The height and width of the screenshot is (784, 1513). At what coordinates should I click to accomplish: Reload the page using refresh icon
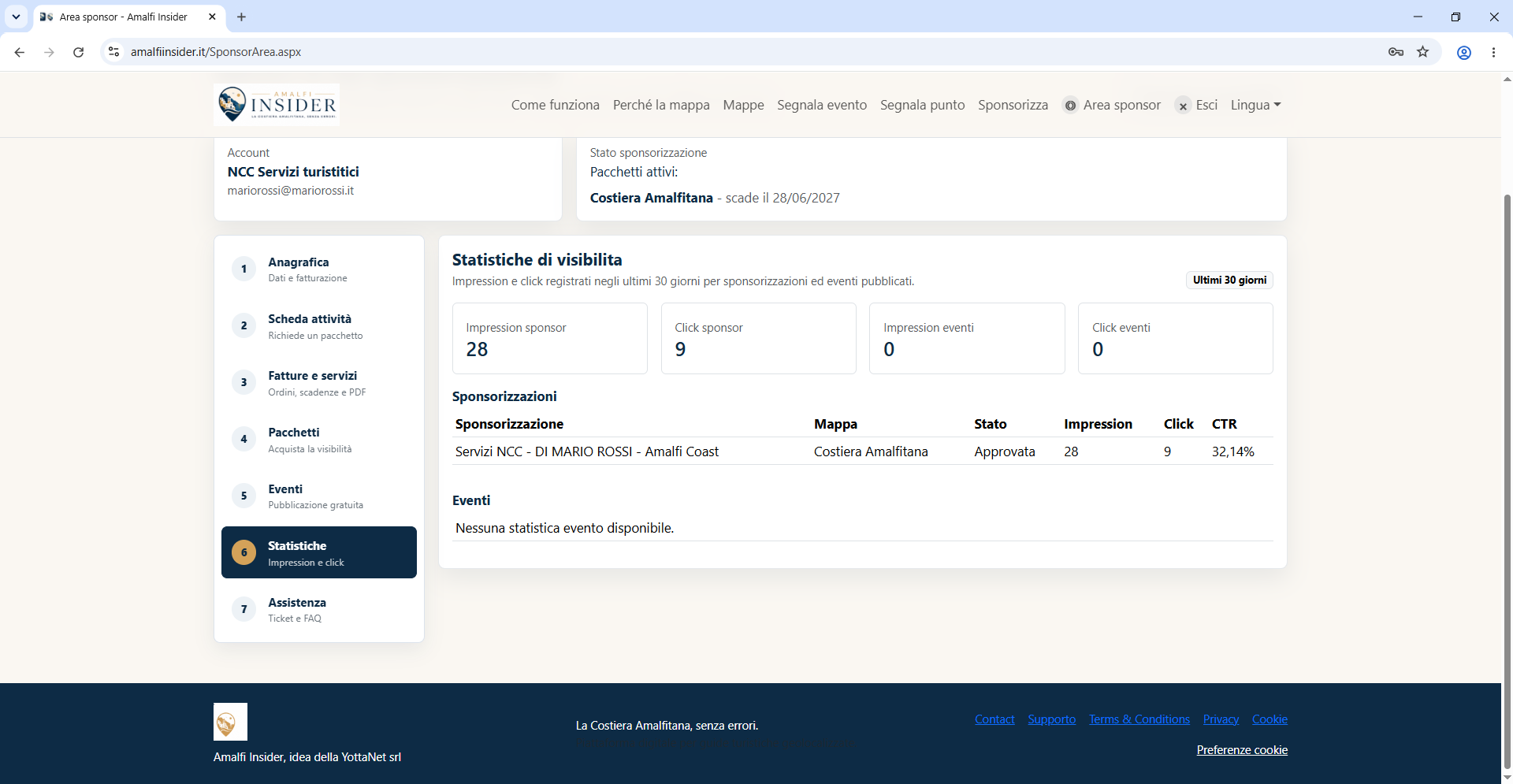coord(78,52)
